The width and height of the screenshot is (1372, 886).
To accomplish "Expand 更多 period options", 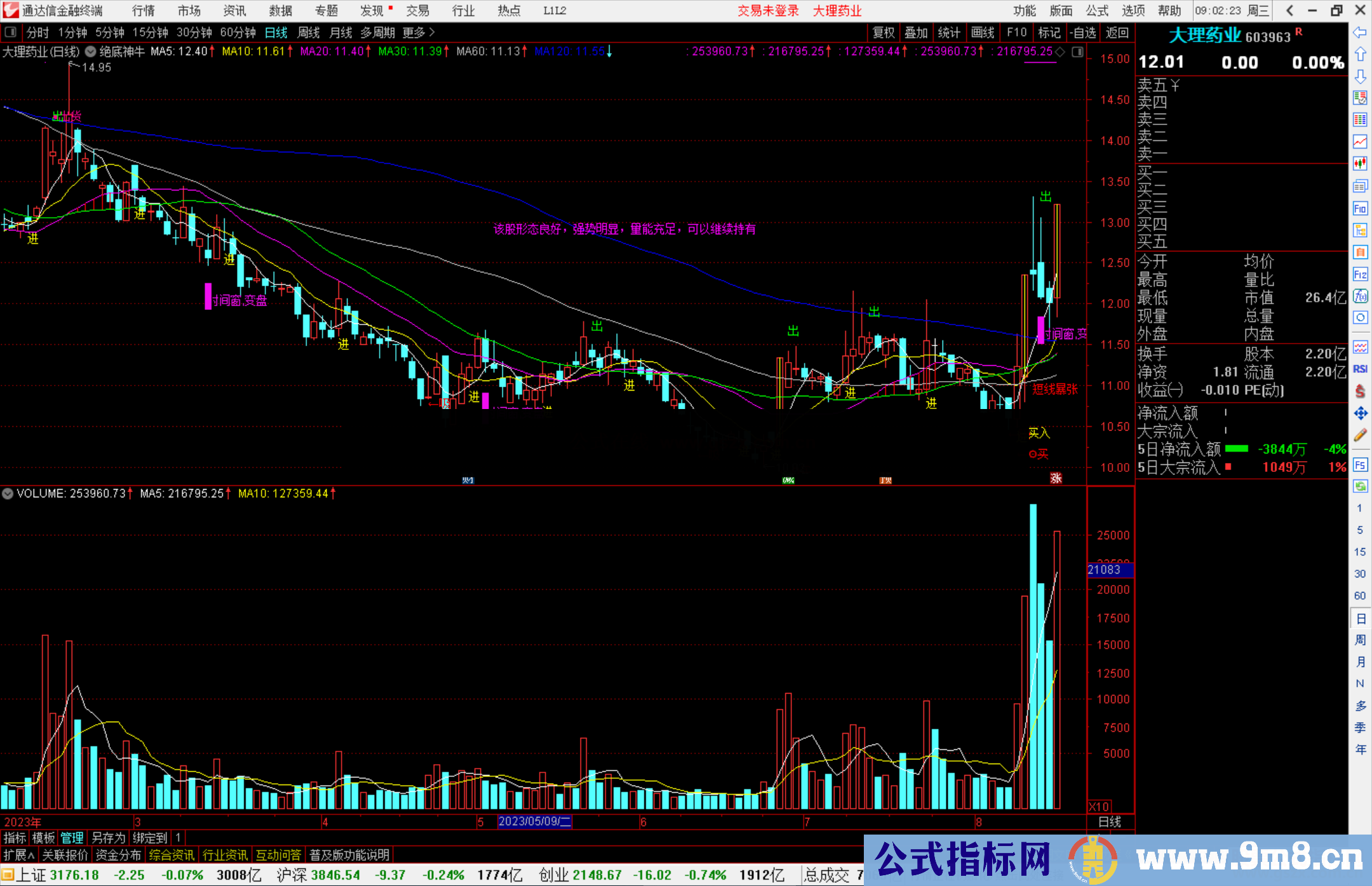I will (419, 32).
